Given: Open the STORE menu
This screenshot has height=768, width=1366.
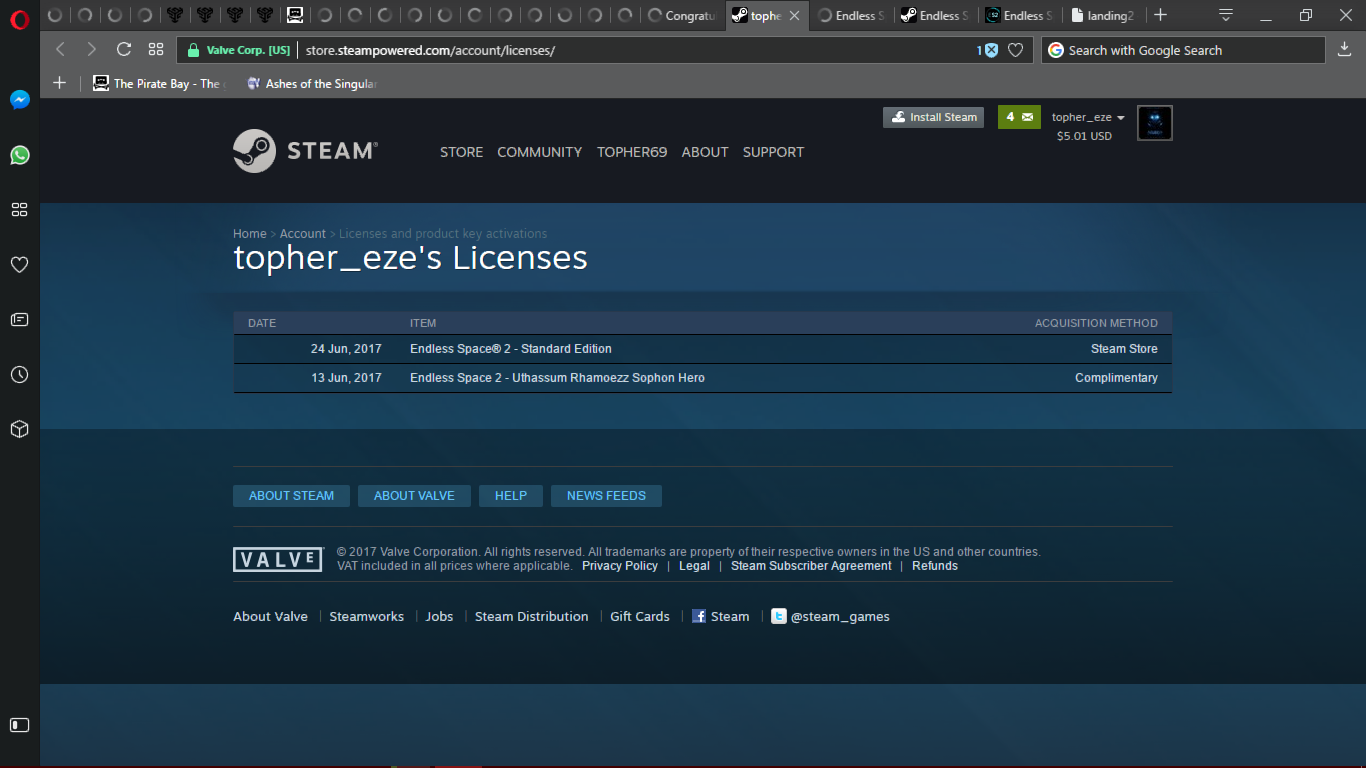Looking at the screenshot, I should tap(461, 152).
